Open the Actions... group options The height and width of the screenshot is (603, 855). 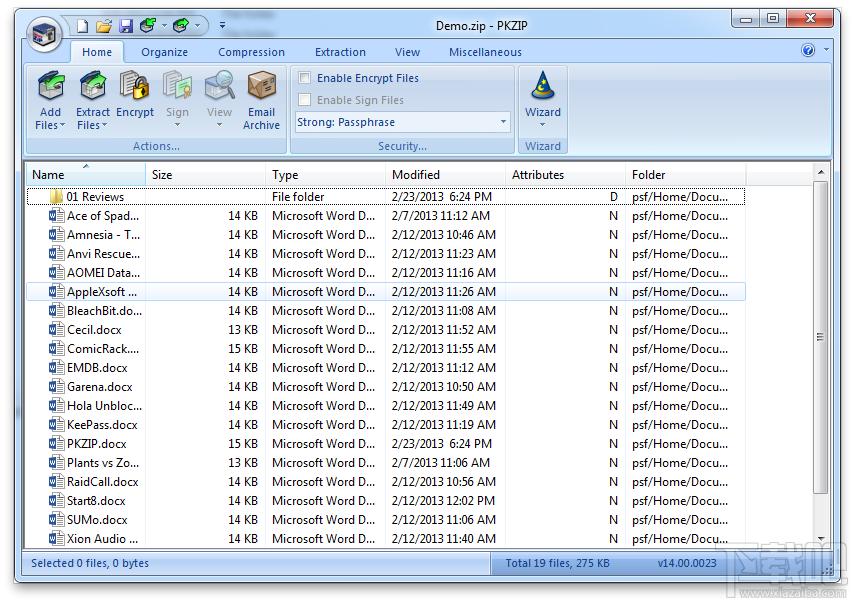pyautogui.click(x=156, y=146)
